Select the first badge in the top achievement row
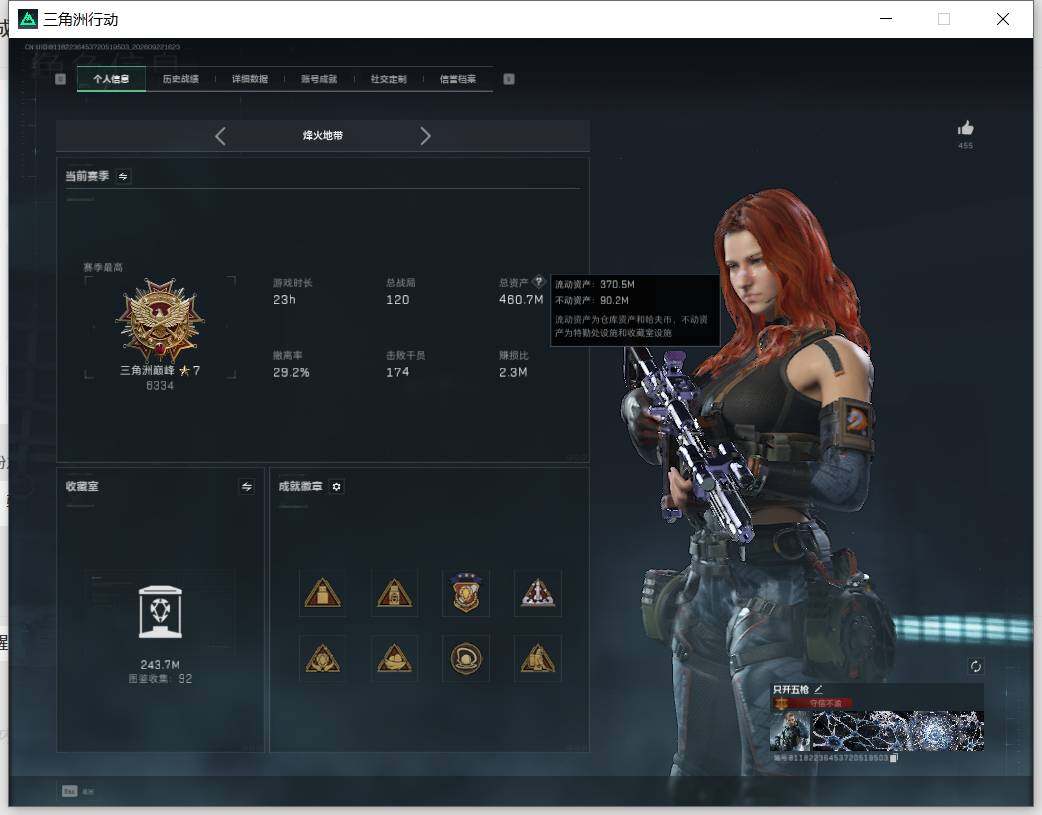This screenshot has height=815, width=1042. (322, 593)
